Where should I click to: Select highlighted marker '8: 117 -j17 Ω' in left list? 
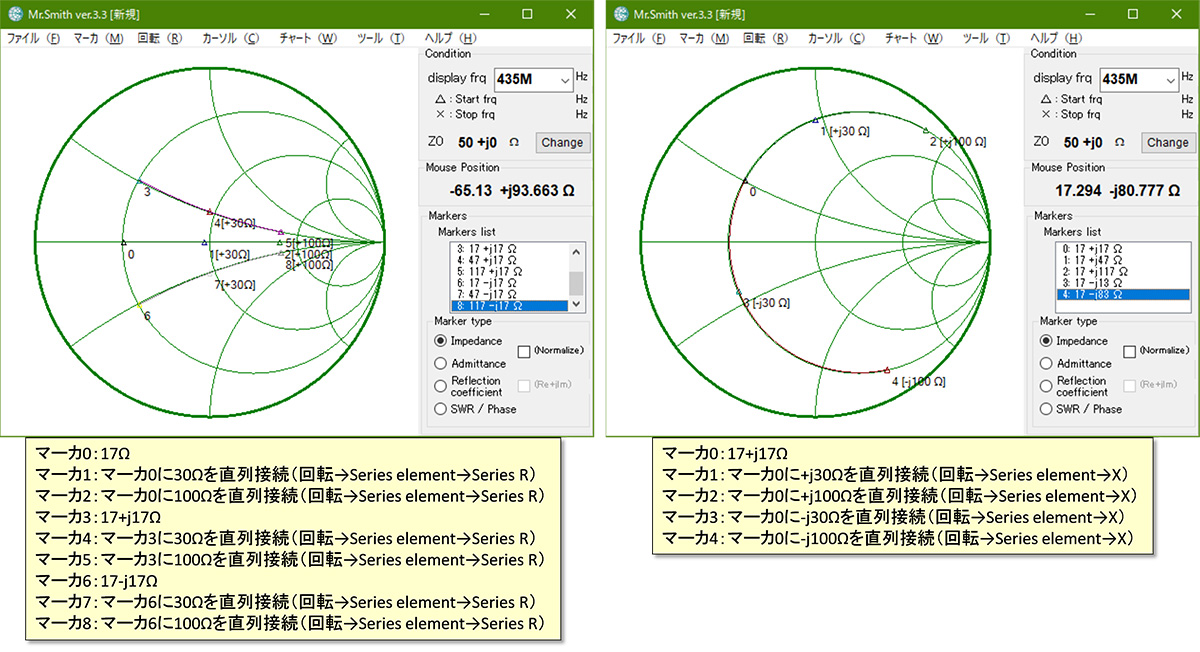pos(510,305)
